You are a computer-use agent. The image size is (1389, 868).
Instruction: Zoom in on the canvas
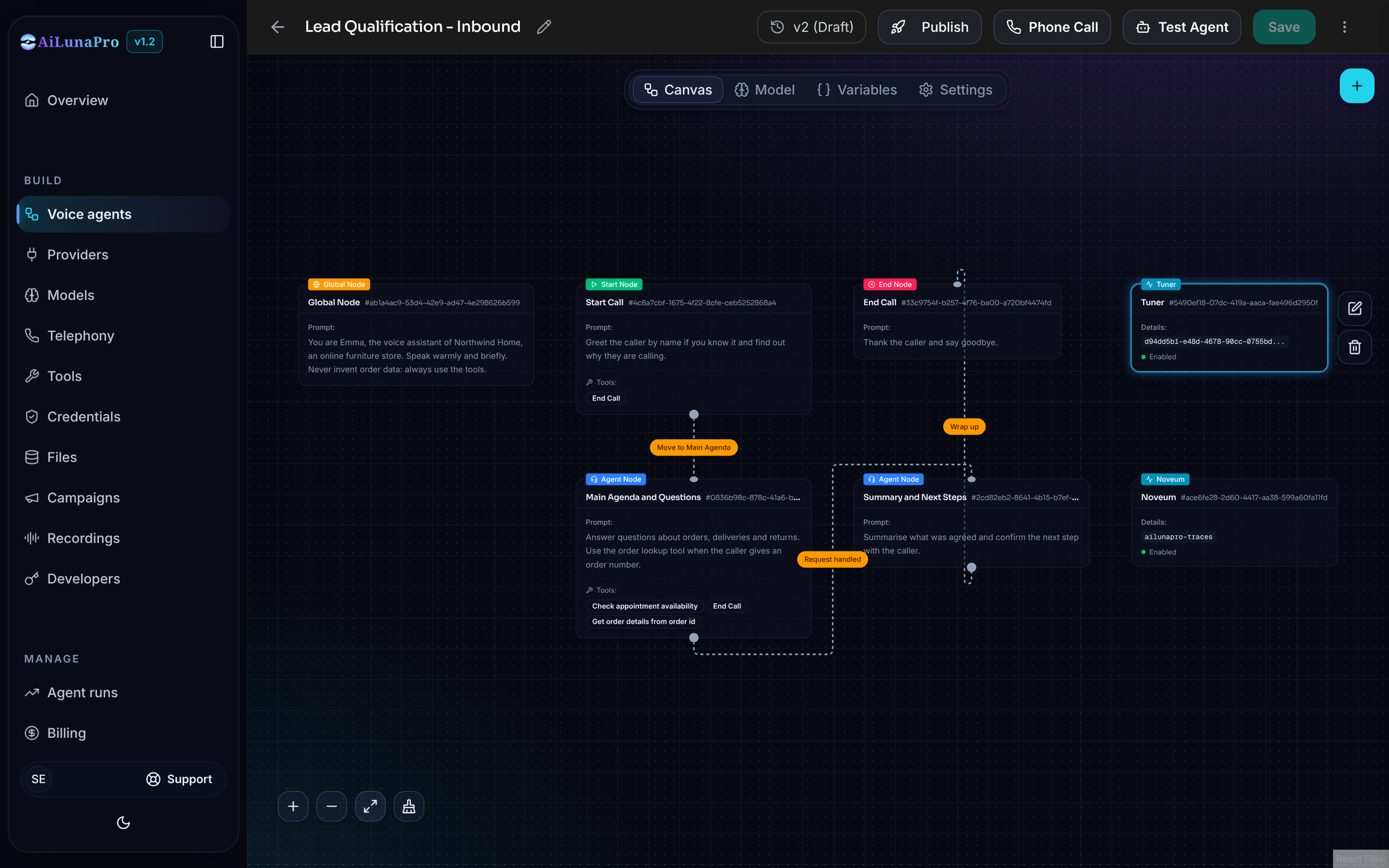(x=293, y=806)
